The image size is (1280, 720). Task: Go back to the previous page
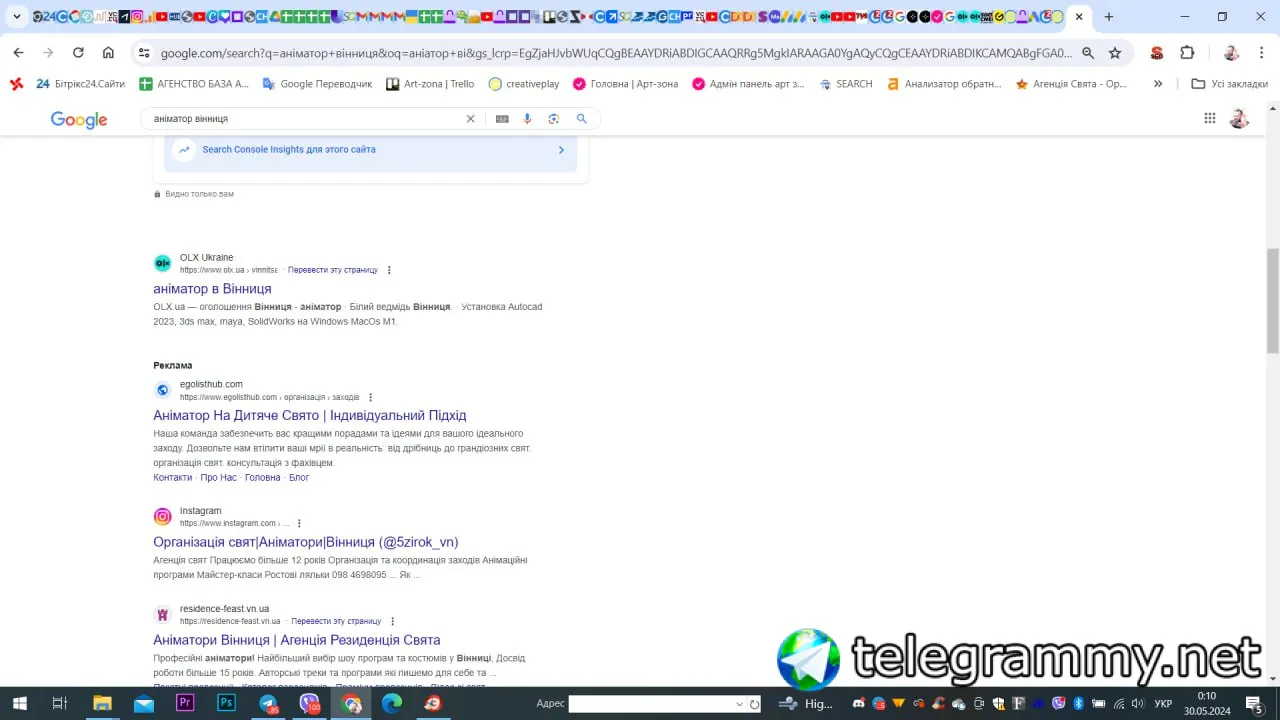coord(18,53)
